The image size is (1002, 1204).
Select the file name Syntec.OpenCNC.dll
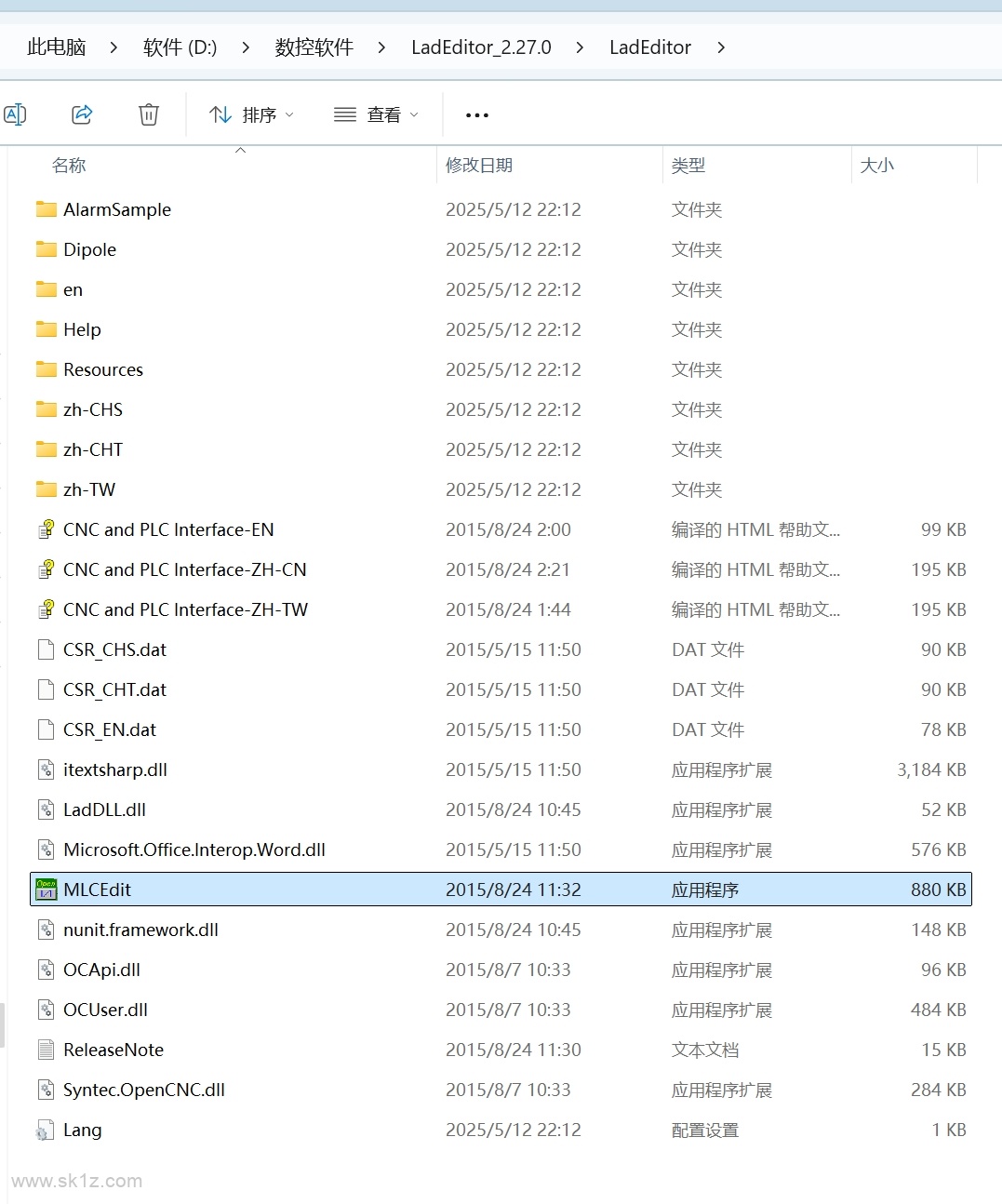[144, 1090]
